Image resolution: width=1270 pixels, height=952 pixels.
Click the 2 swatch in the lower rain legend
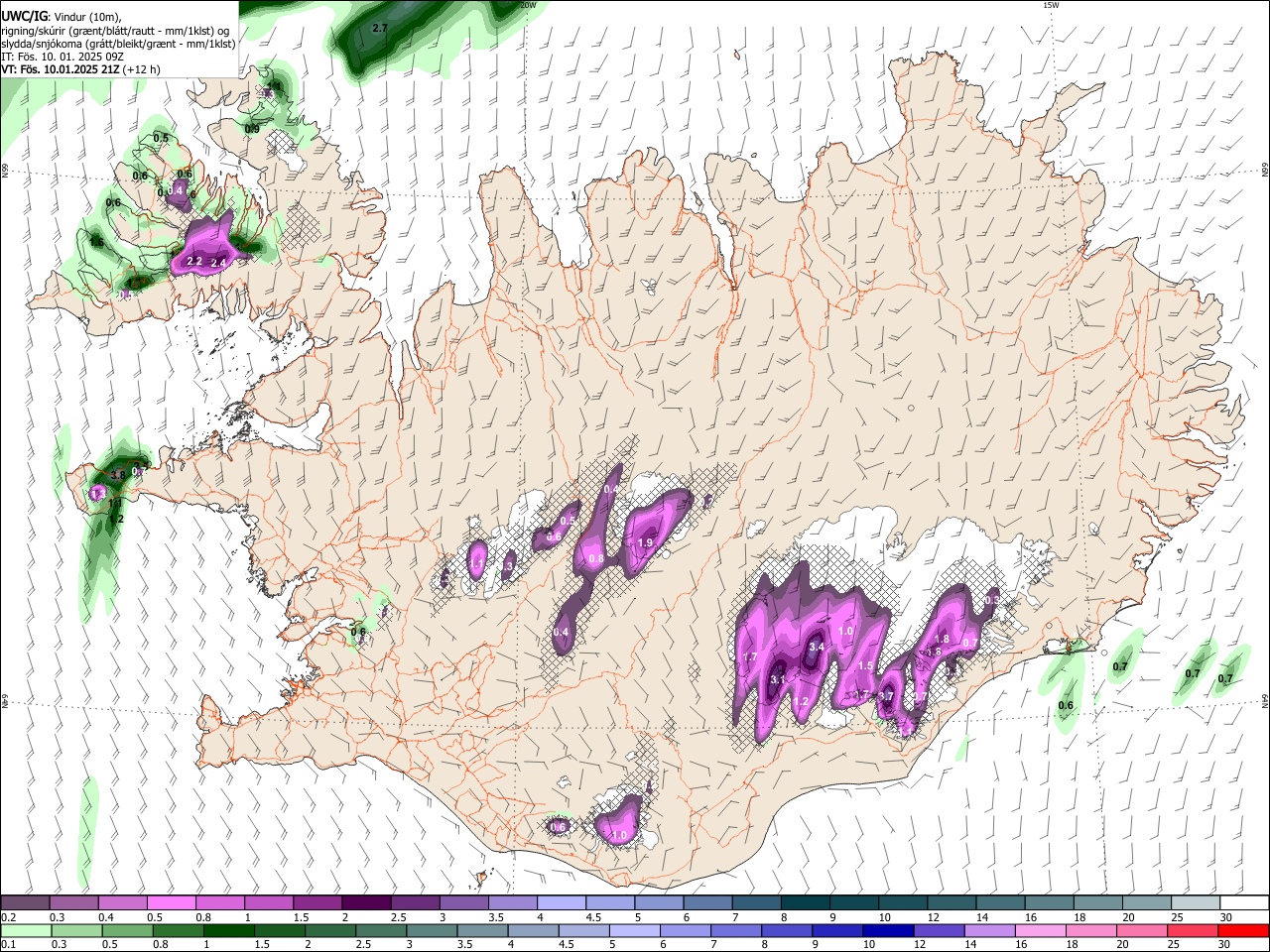(330, 930)
